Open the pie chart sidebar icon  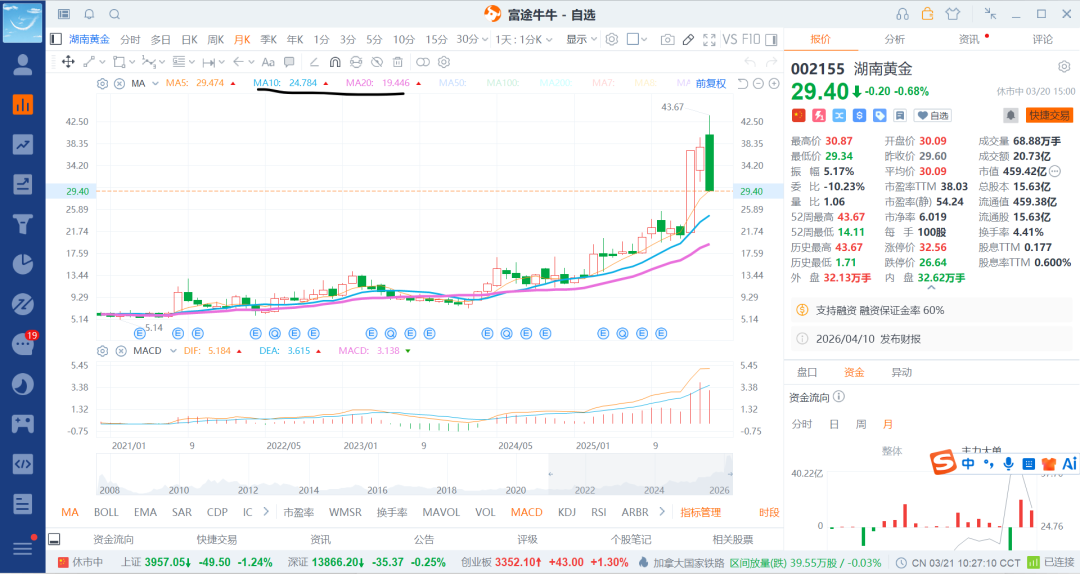click(x=23, y=264)
